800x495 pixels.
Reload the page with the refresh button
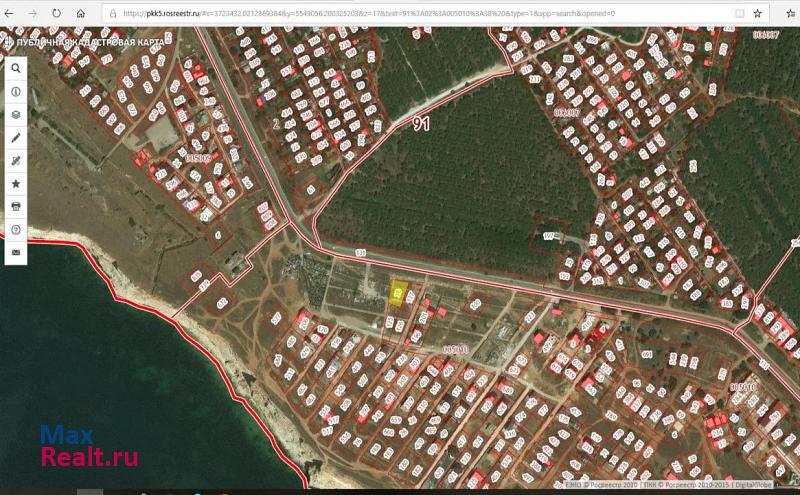point(57,14)
